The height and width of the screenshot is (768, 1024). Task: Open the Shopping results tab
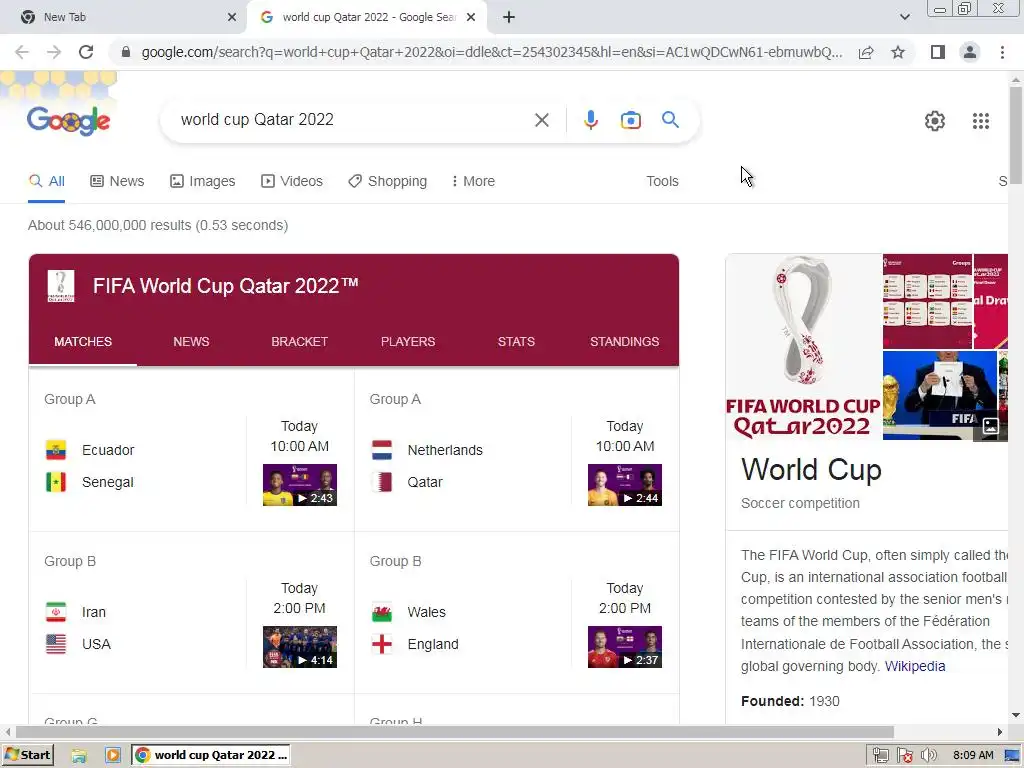pyautogui.click(x=387, y=181)
